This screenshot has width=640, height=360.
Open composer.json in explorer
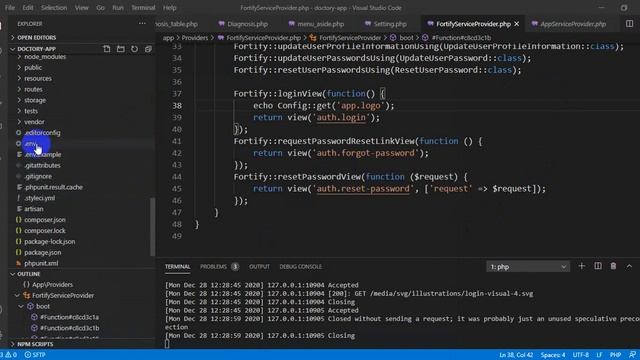(44, 220)
